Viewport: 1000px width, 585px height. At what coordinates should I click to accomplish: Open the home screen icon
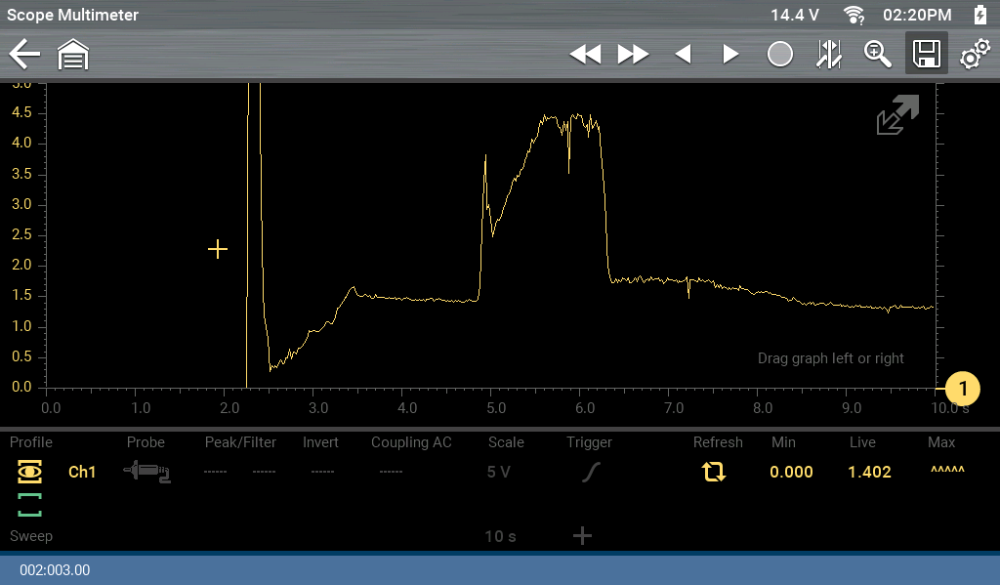coord(73,55)
